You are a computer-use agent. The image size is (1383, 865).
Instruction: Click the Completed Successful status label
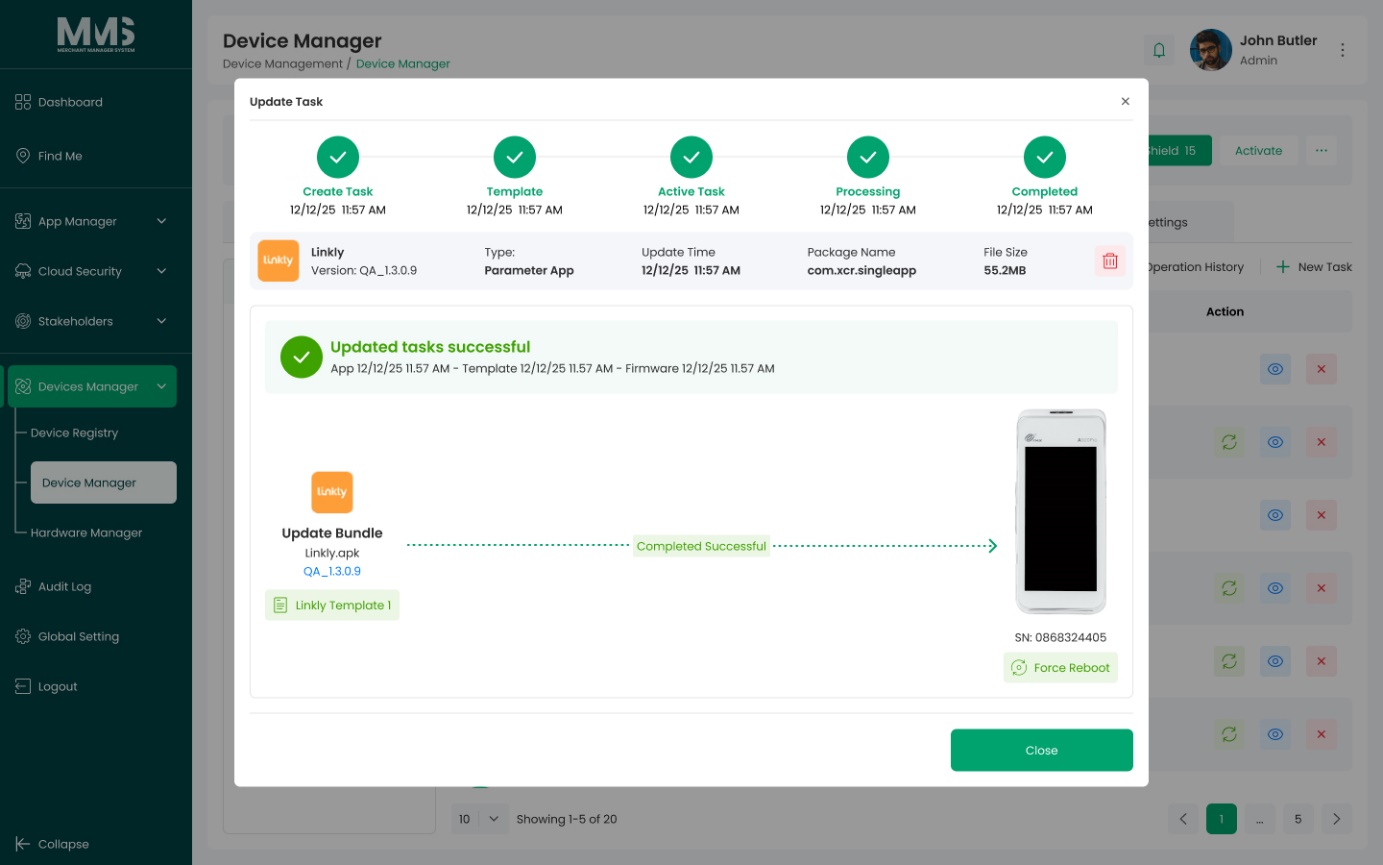click(701, 546)
